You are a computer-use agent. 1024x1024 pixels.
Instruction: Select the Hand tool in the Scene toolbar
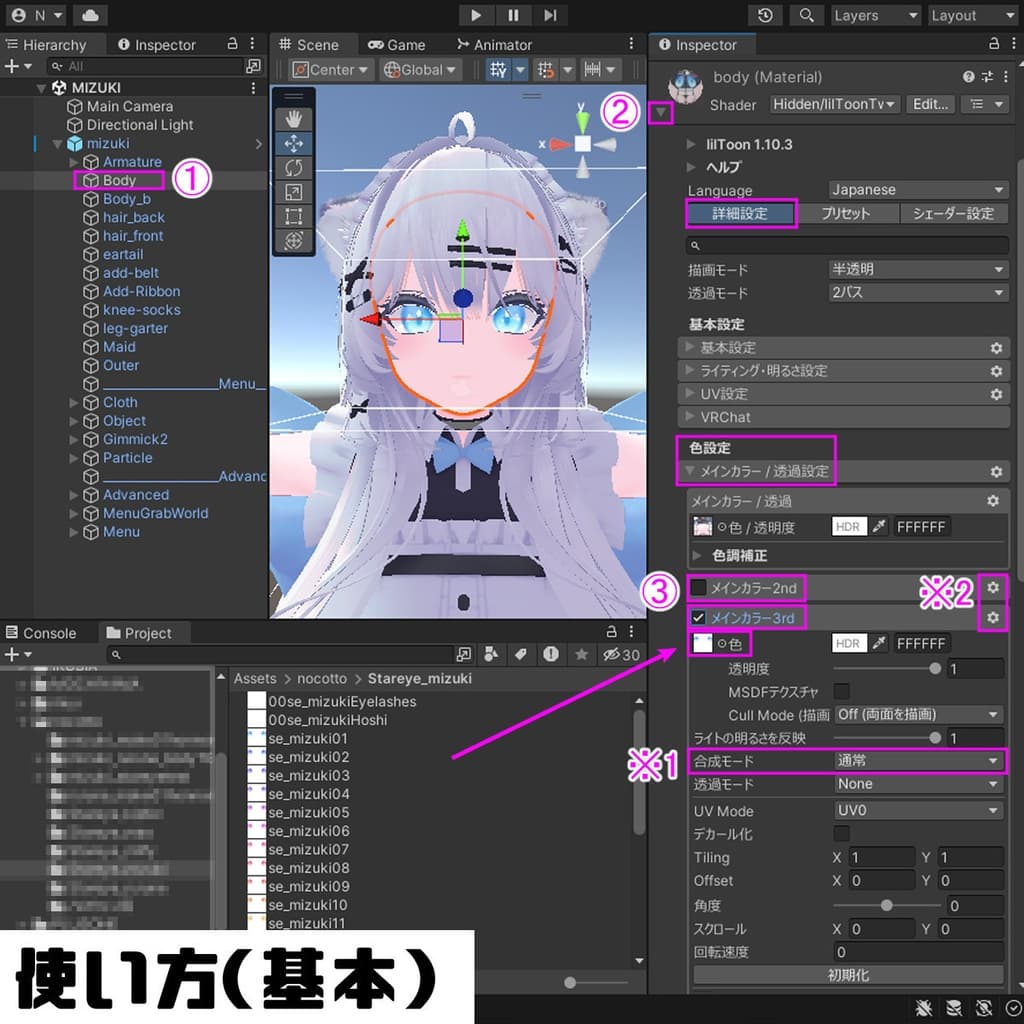(x=292, y=118)
